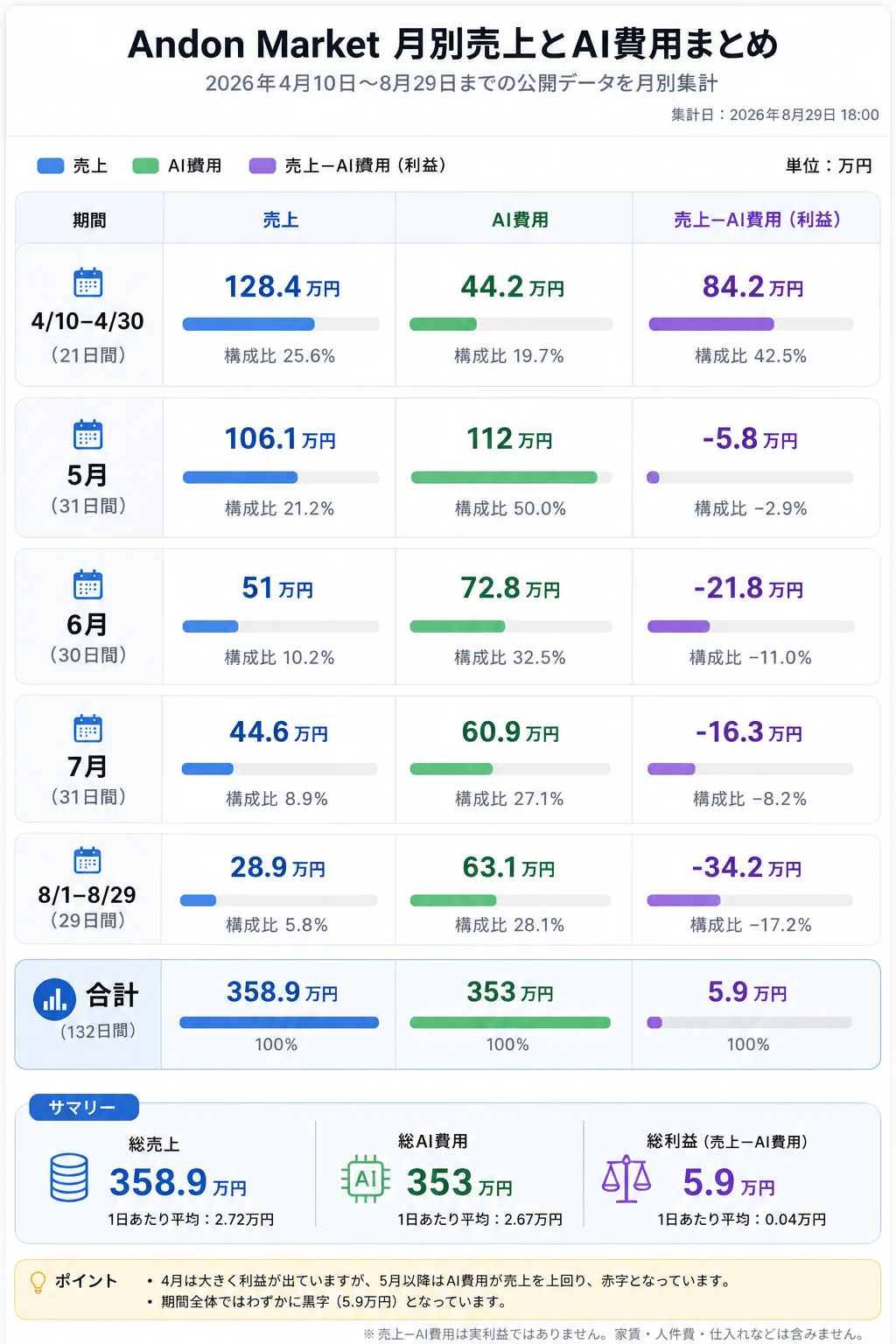896x1344 pixels.
Task: Click 1日あたり平均:2.67万円
Action: (479, 1220)
